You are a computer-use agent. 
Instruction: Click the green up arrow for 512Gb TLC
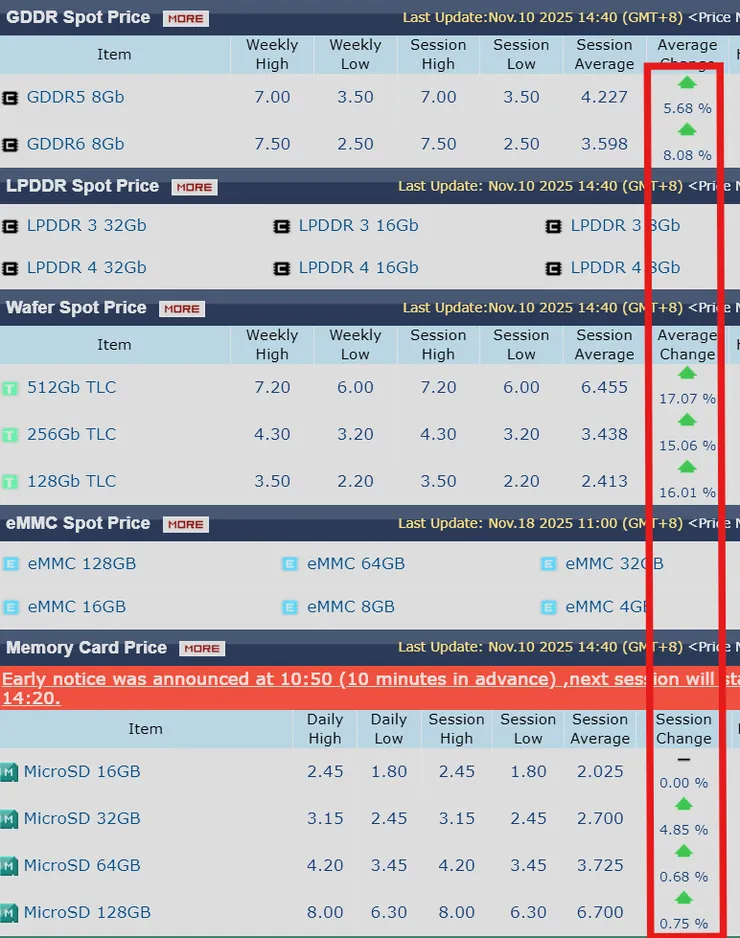[687, 373]
